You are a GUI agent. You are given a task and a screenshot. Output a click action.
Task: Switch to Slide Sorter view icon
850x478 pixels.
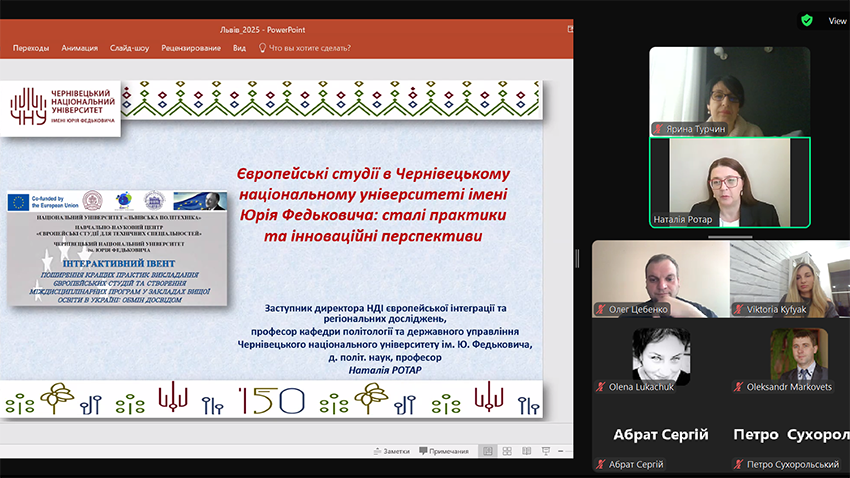511,451
